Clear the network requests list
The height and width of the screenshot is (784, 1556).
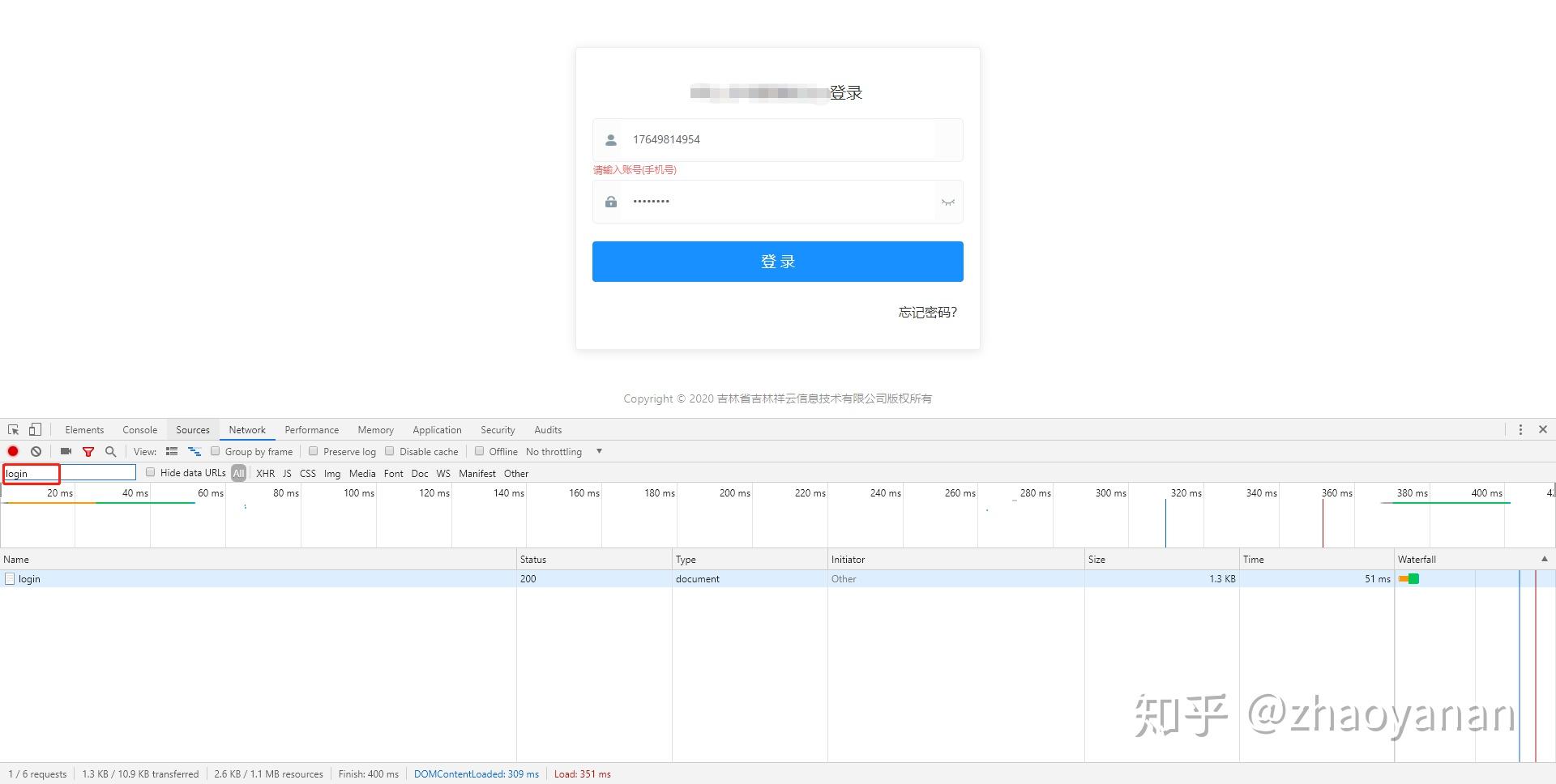(36, 451)
